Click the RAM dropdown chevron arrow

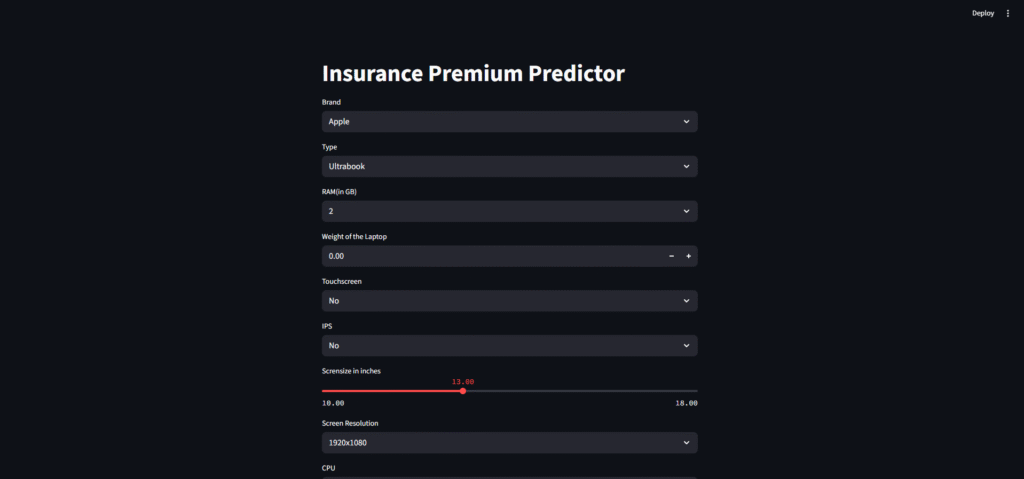[686, 211]
